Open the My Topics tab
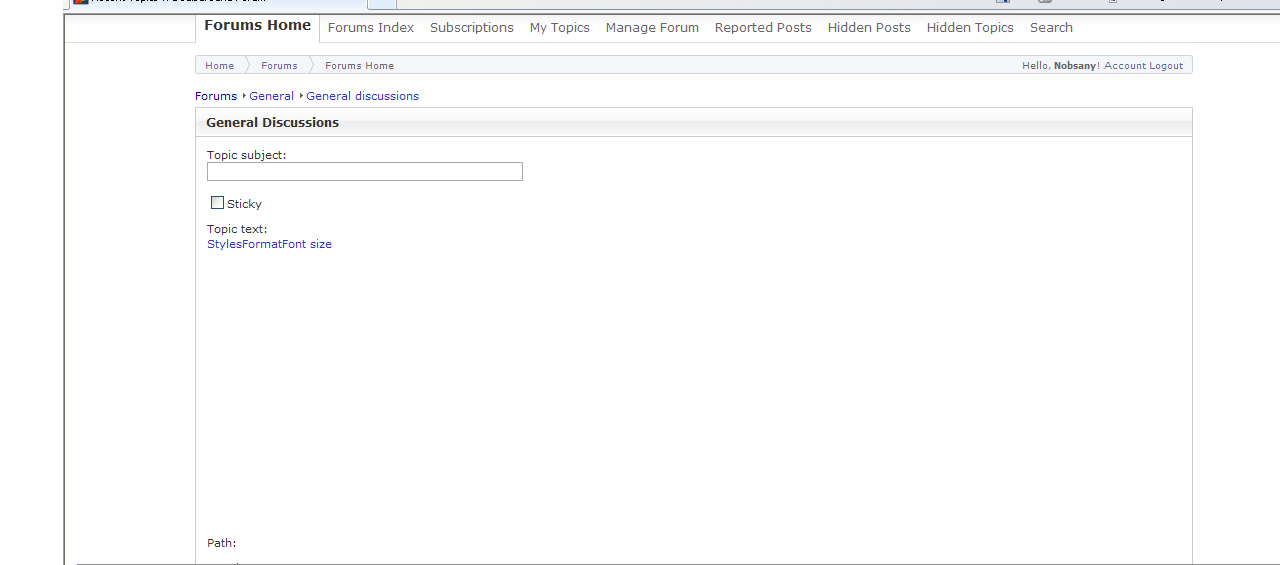Image resolution: width=1280 pixels, height=565 pixels. coord(559,28)
